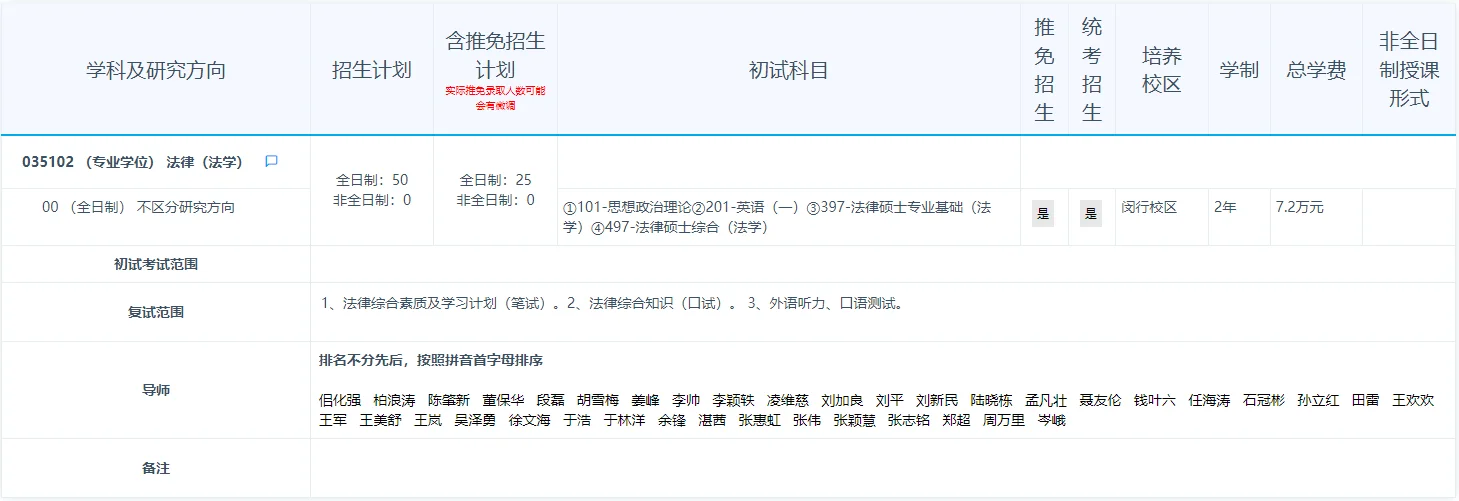Click tutor name 徐文海
This screenshot has height=501, width=1459.
coord(529,420)
